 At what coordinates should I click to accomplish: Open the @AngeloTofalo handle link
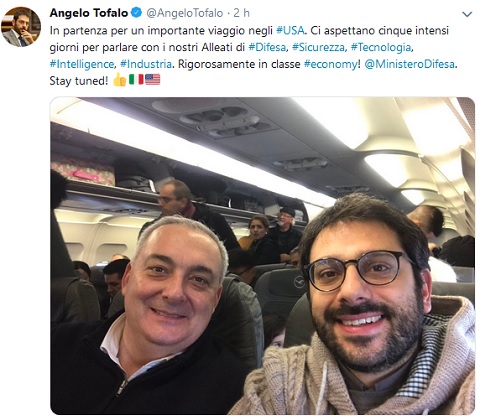pyautogui.click(x=184, y=13)
